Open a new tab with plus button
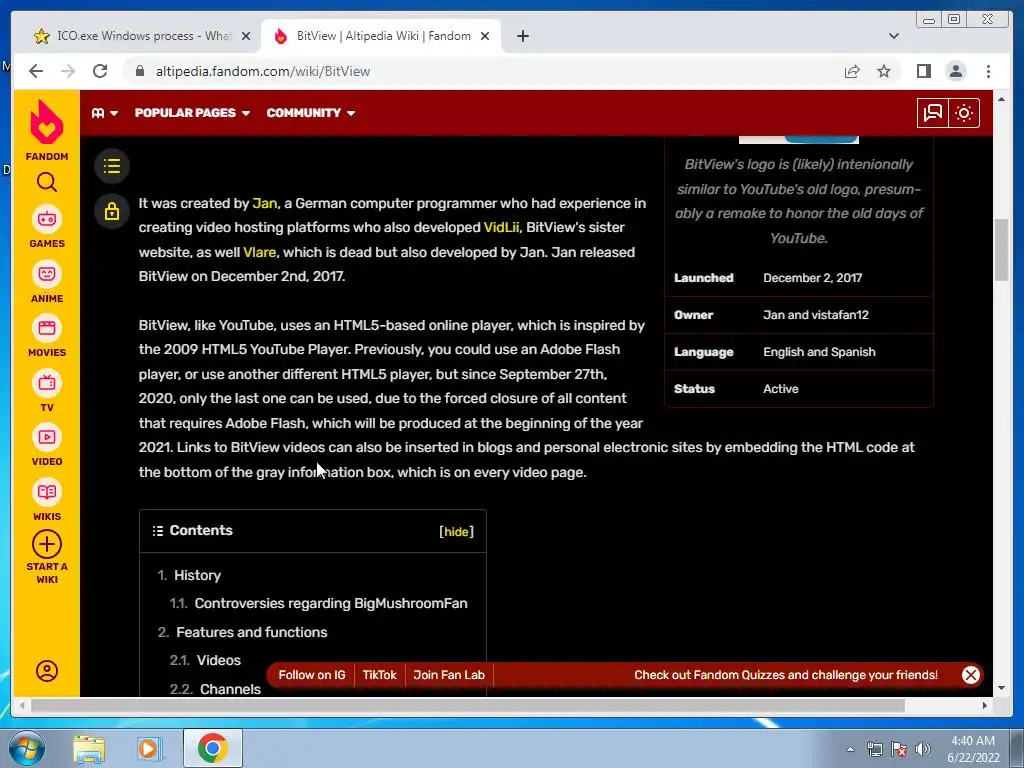This screenshot has width=1024, height=768. [x=522, y=36]
